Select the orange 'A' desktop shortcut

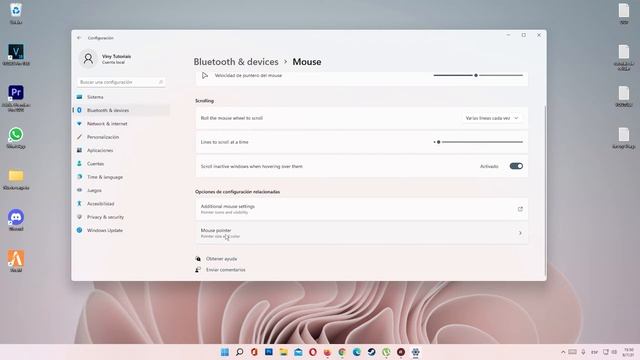pos(16,261)
